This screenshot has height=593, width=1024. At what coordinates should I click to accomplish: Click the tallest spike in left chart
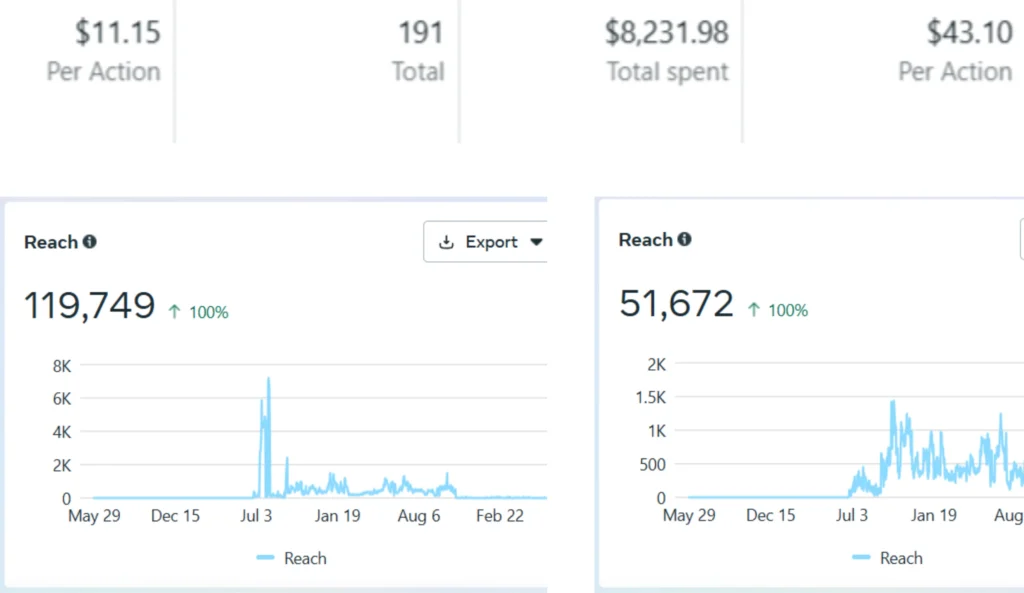point(268,380)
